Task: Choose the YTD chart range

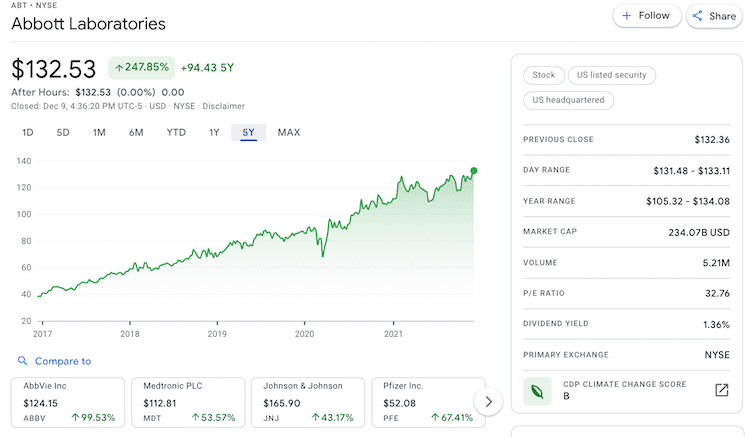Action: 176,132
